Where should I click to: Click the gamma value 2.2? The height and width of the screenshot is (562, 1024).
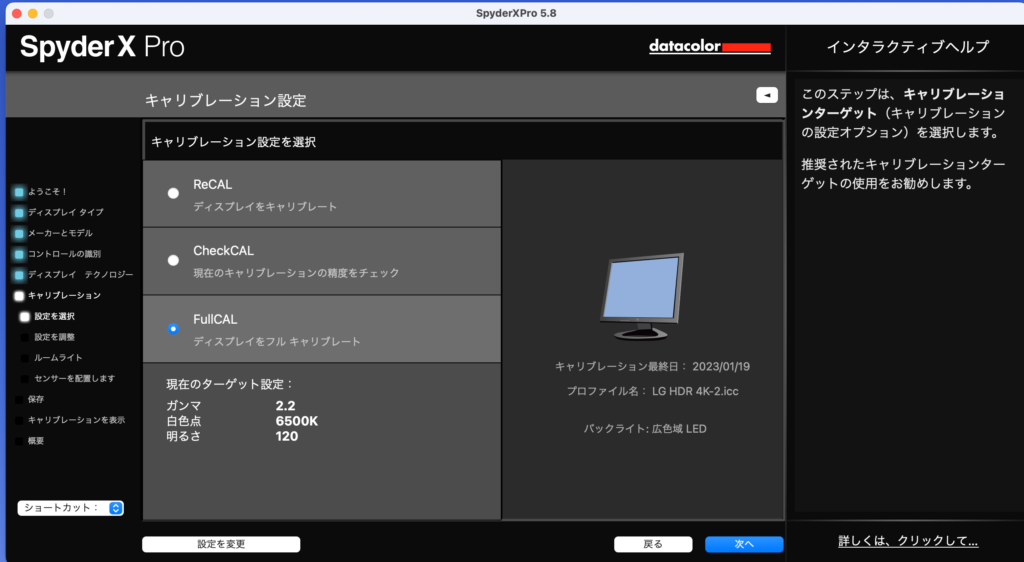point(285,405)
